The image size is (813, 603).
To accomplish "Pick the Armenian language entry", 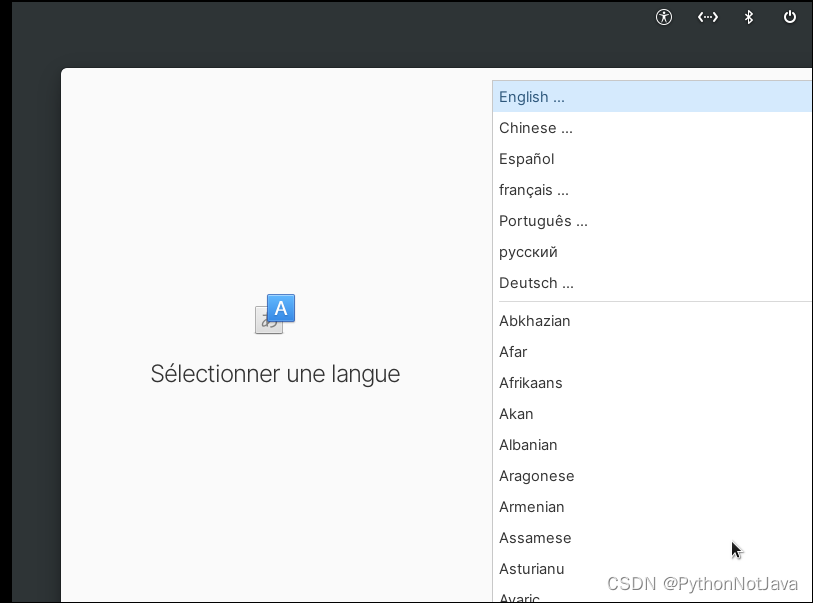I will tap(652, 507).
